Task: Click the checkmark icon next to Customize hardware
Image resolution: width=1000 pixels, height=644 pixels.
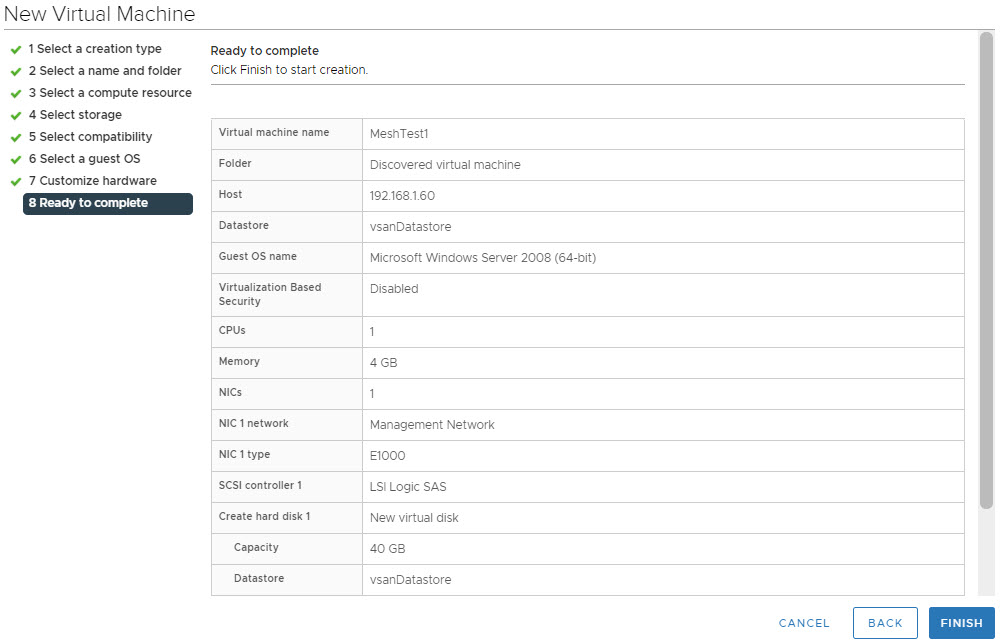Action: coord(16,181)
